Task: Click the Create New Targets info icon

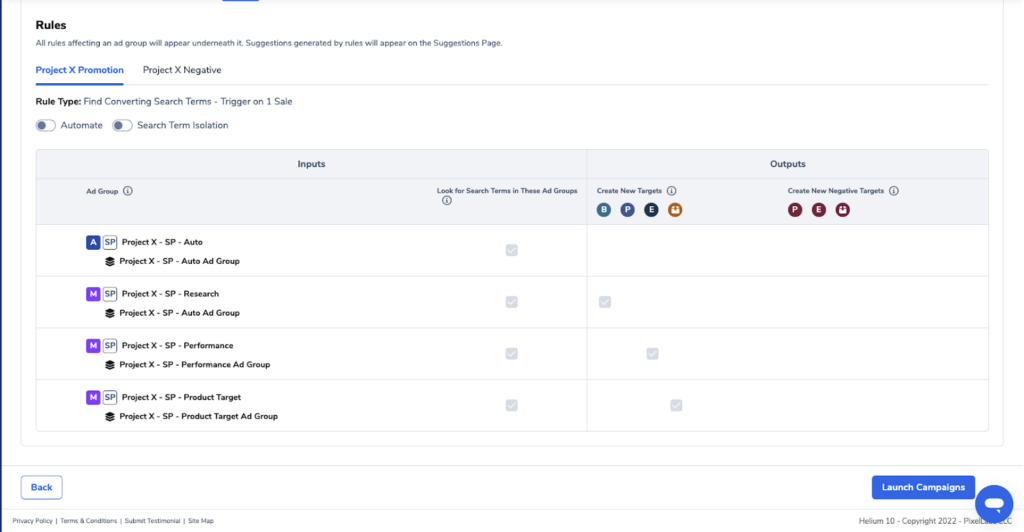Action: 671,191
